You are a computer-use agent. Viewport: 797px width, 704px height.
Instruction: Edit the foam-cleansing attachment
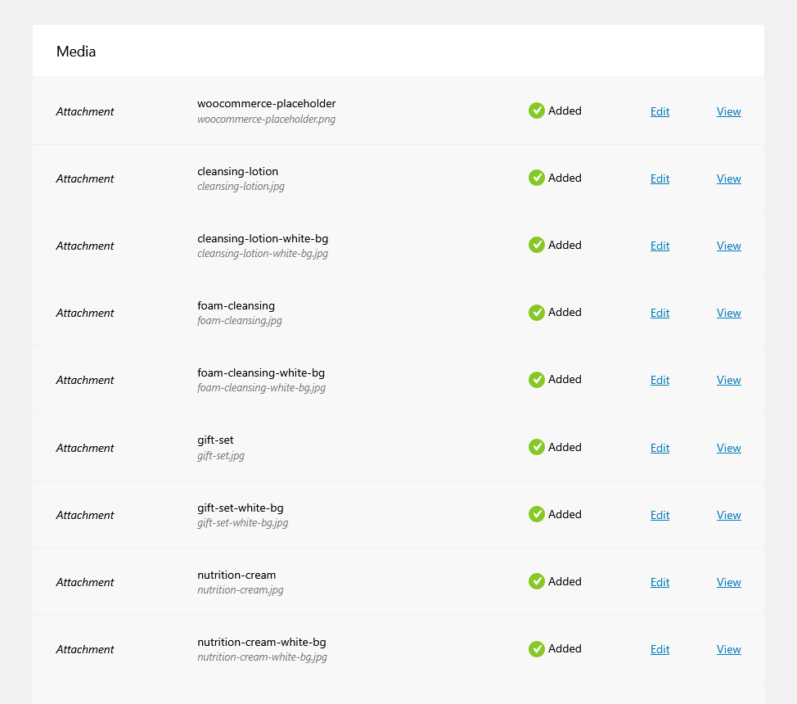[x=660, y=313]
